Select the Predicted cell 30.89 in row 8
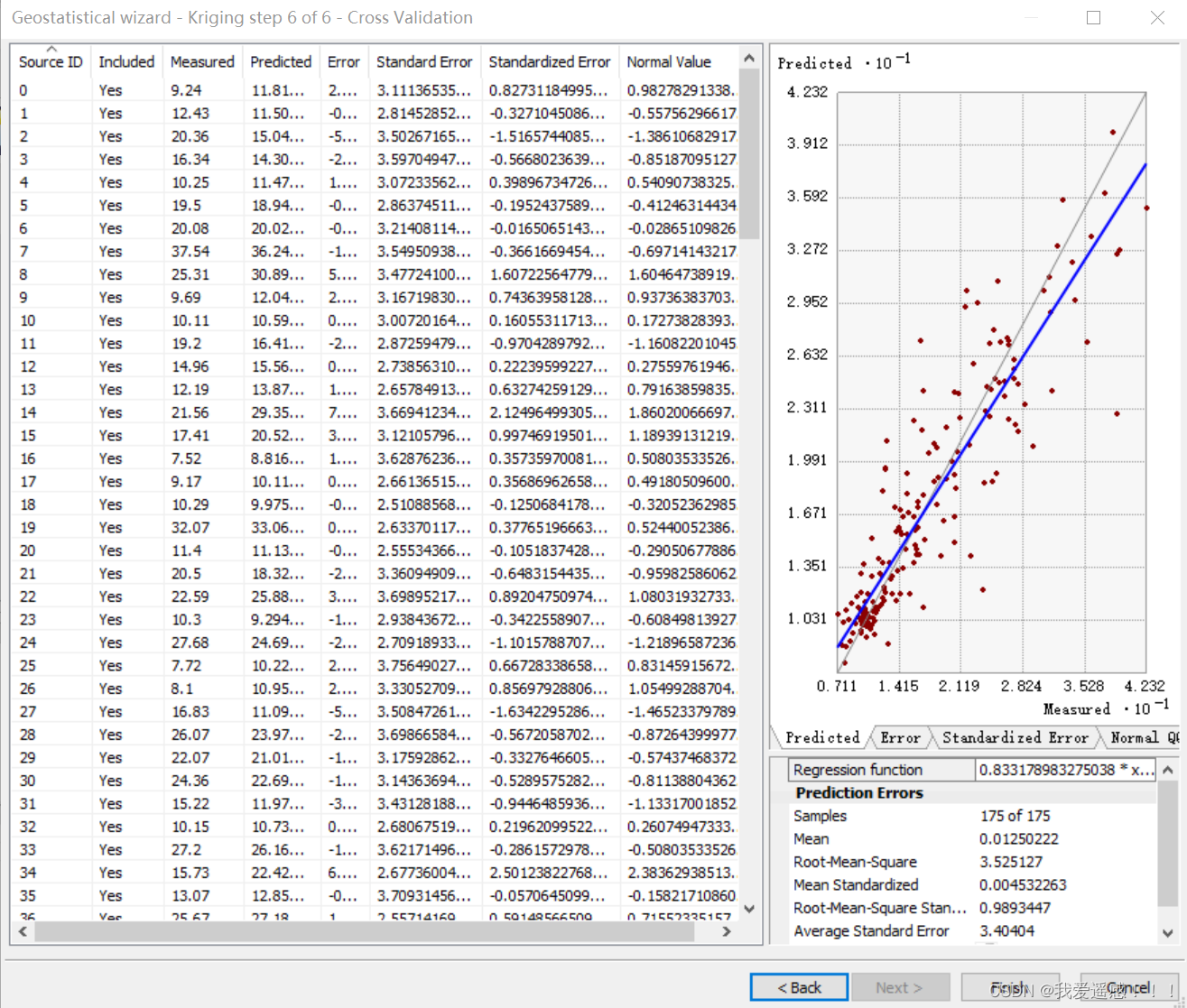1187x1008 pixels. point(277,274)
